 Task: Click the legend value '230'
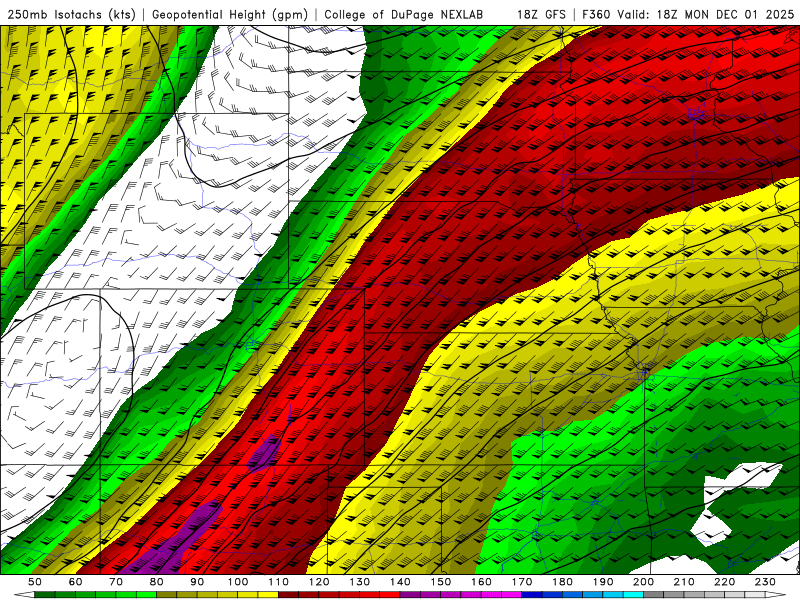click(765, 582)
